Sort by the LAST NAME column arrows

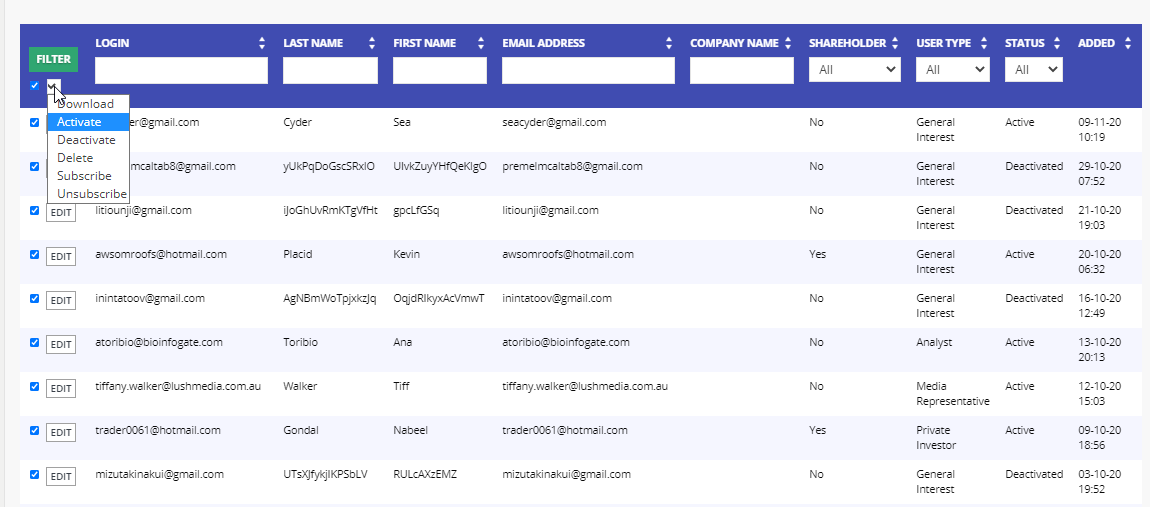click(372, 43)
